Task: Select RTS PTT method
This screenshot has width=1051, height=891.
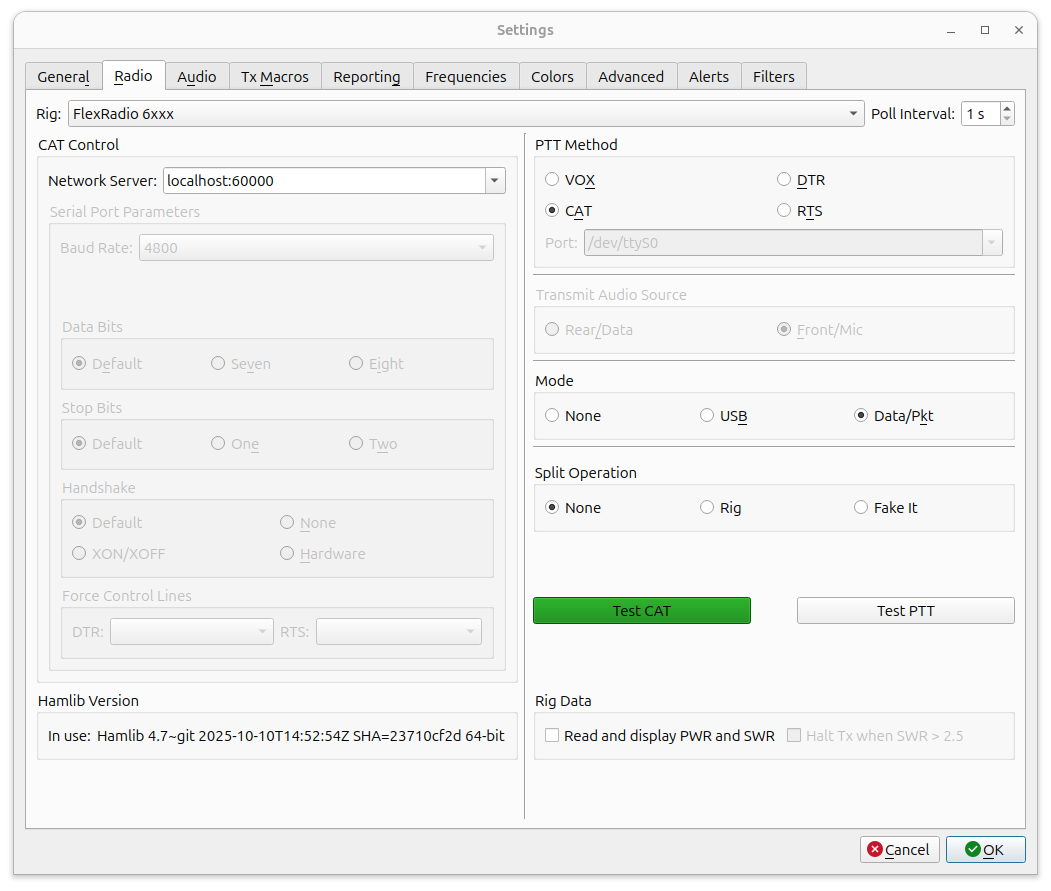Action: [x=784, y=211]
